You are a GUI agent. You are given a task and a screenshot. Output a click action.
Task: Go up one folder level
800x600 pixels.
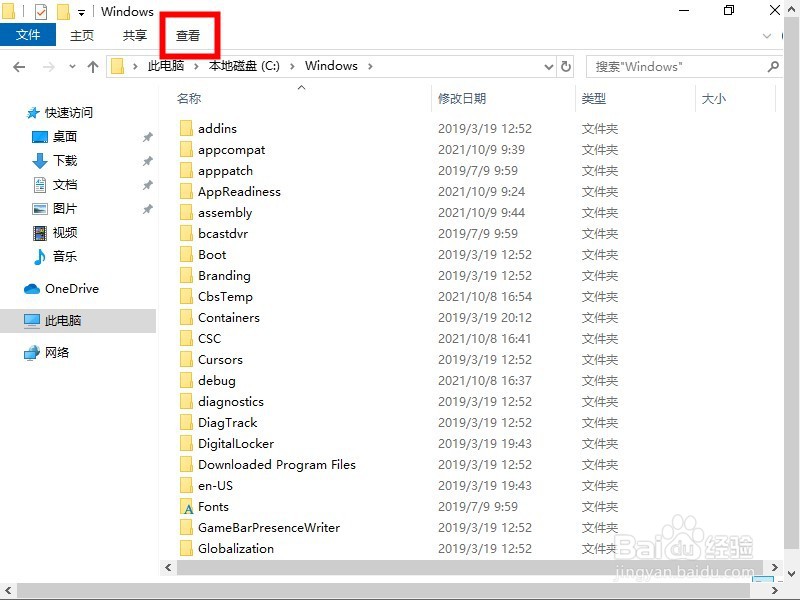click(92, 67)
